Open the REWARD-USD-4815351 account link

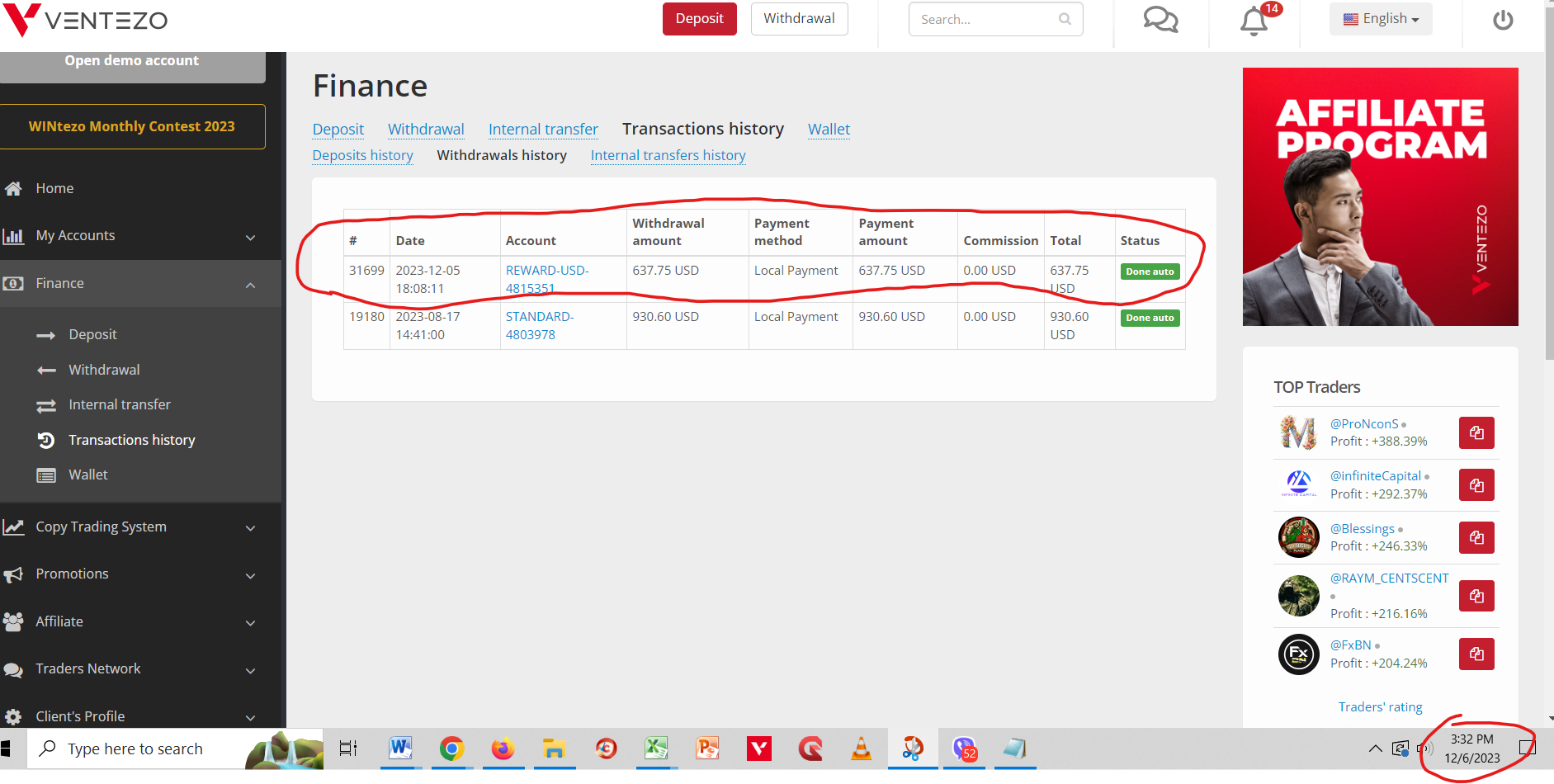point(546,279)
